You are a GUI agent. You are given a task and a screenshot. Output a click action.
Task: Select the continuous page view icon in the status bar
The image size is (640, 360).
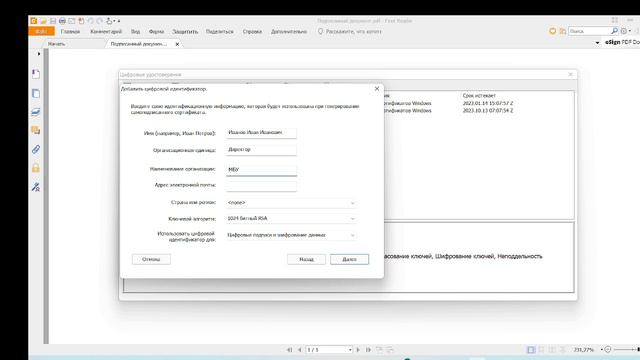pos(541,350)
